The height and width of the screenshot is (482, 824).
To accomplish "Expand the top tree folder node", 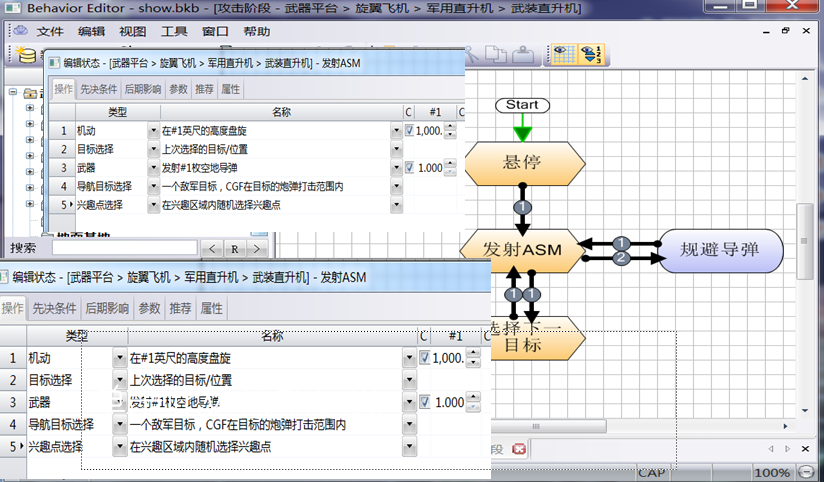I will pyautogui.click(x=13, y=92).
